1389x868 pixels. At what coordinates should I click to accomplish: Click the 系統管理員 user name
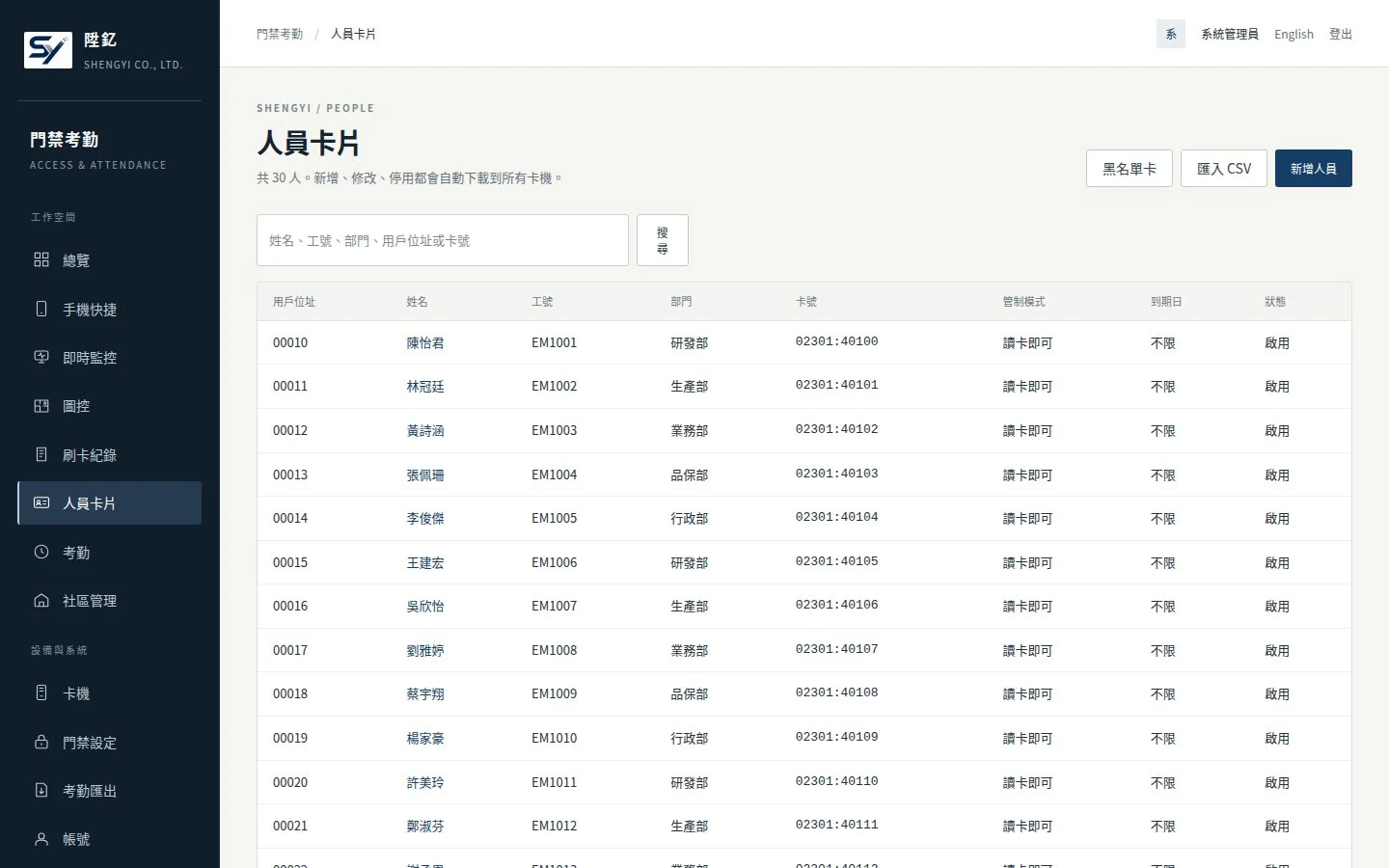point(1230,34)
